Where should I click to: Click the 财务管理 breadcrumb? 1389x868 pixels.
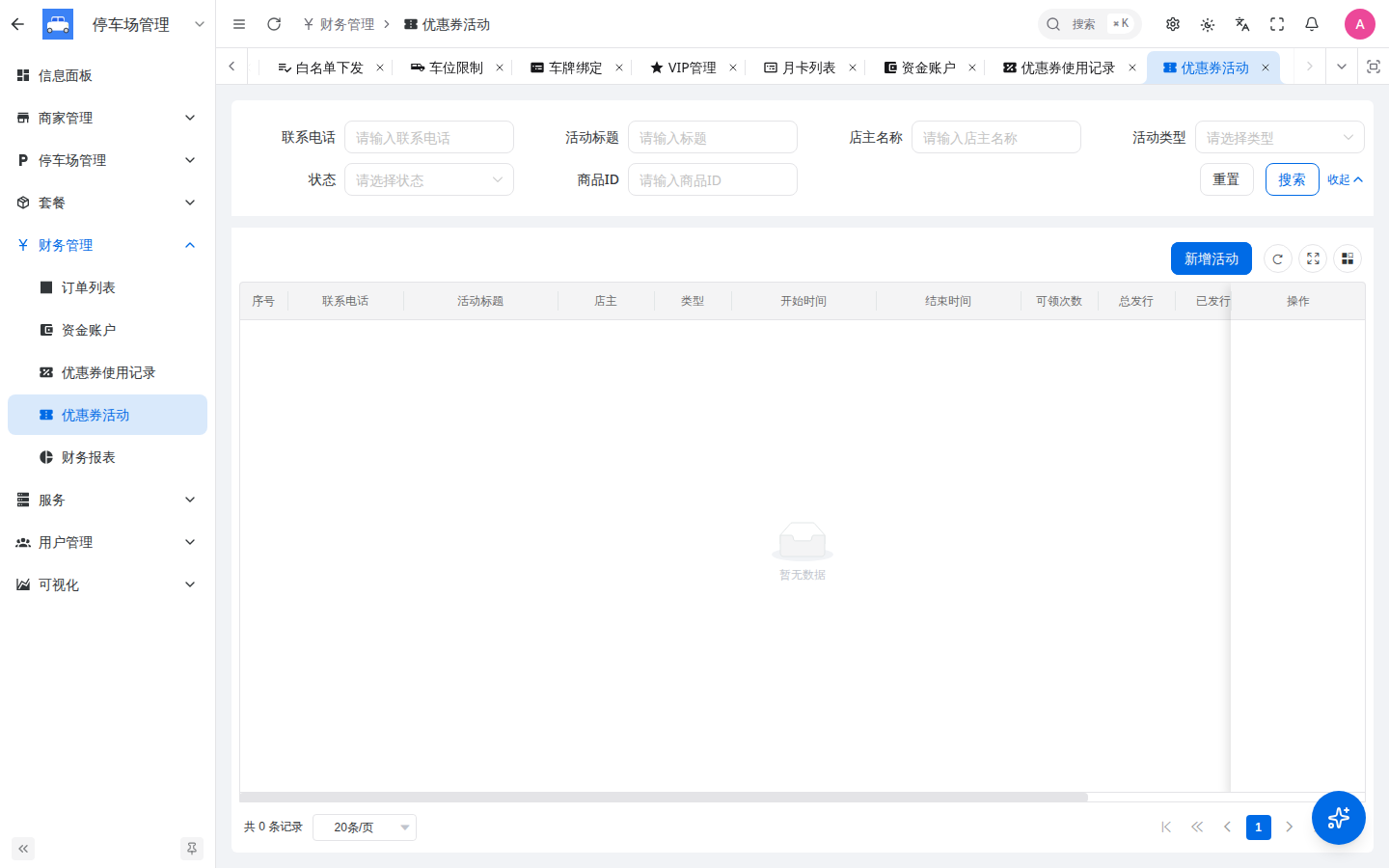pos(339,24)
